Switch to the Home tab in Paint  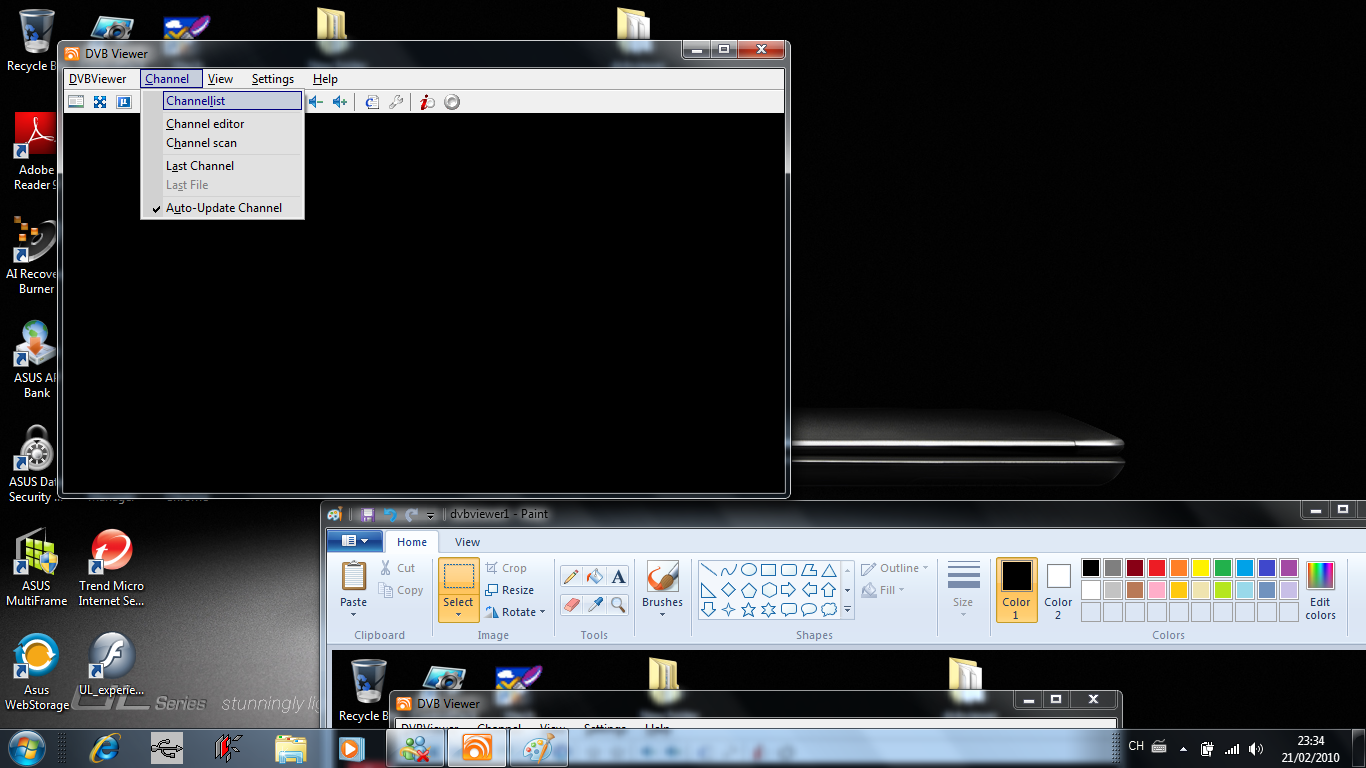(x=412, y=542)
